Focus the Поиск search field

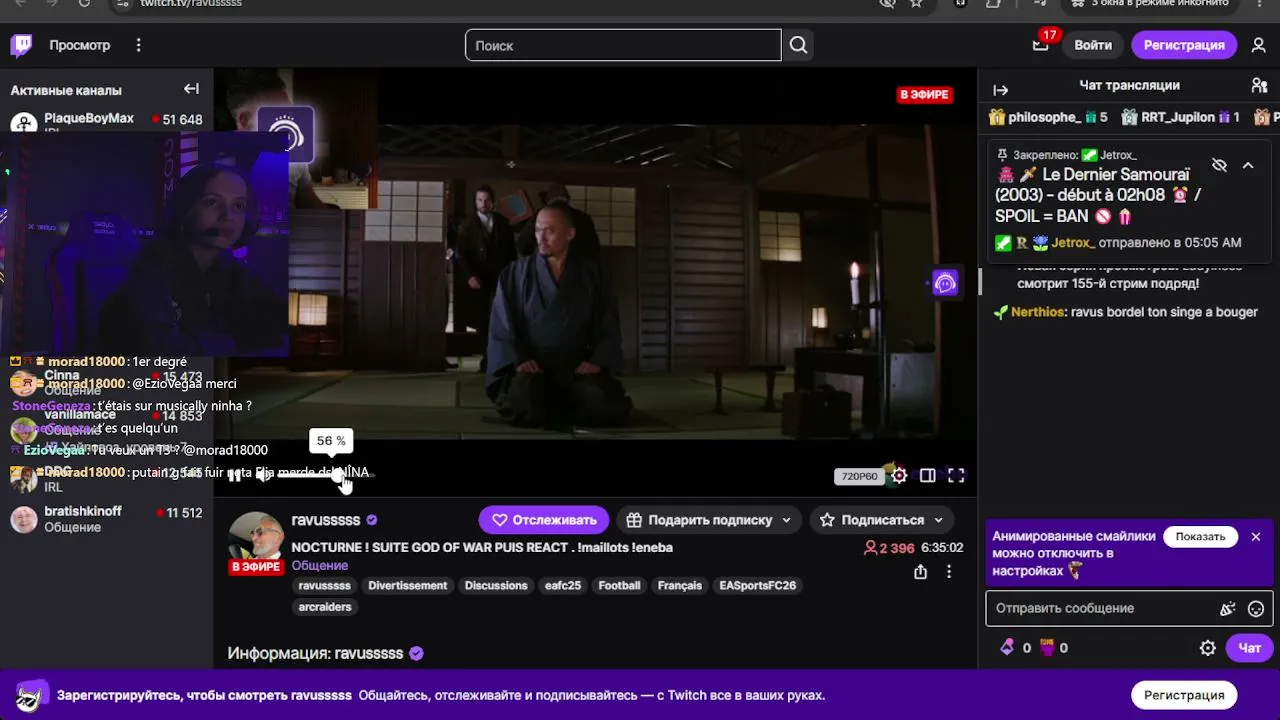click(x=623, y=45)
